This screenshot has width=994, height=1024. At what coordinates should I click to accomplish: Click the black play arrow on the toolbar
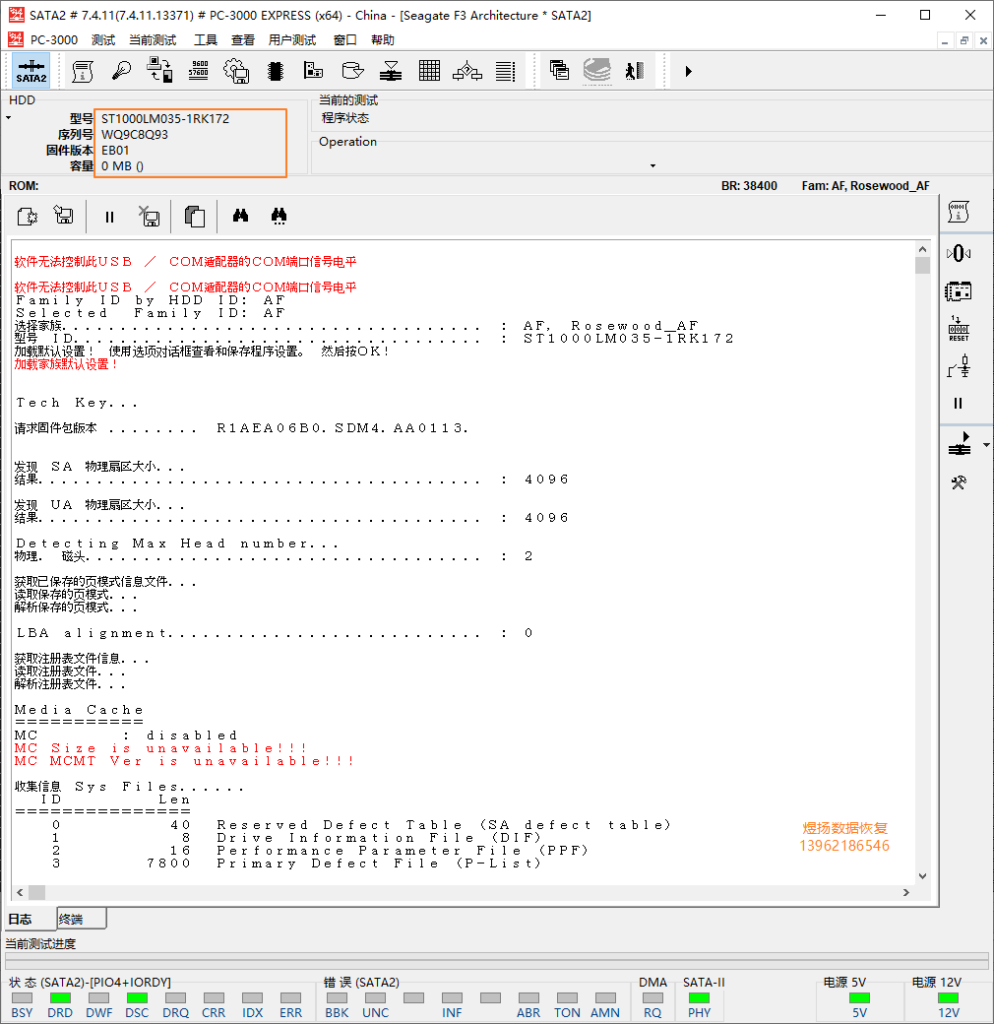[x=688, y=71]
